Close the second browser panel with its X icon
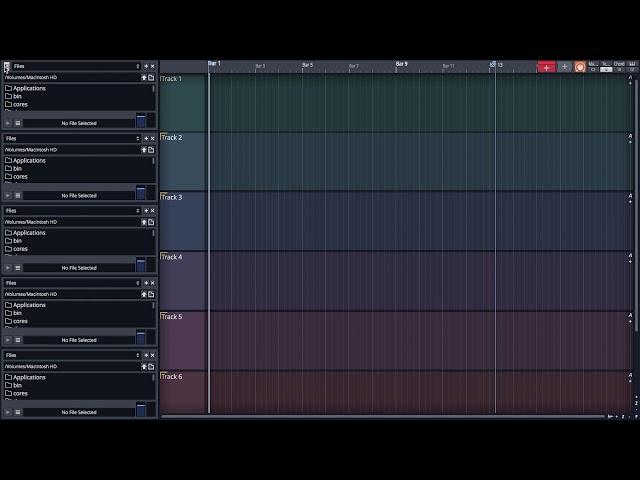The height and width of the screenshot is (480, 640). point(153,138)
